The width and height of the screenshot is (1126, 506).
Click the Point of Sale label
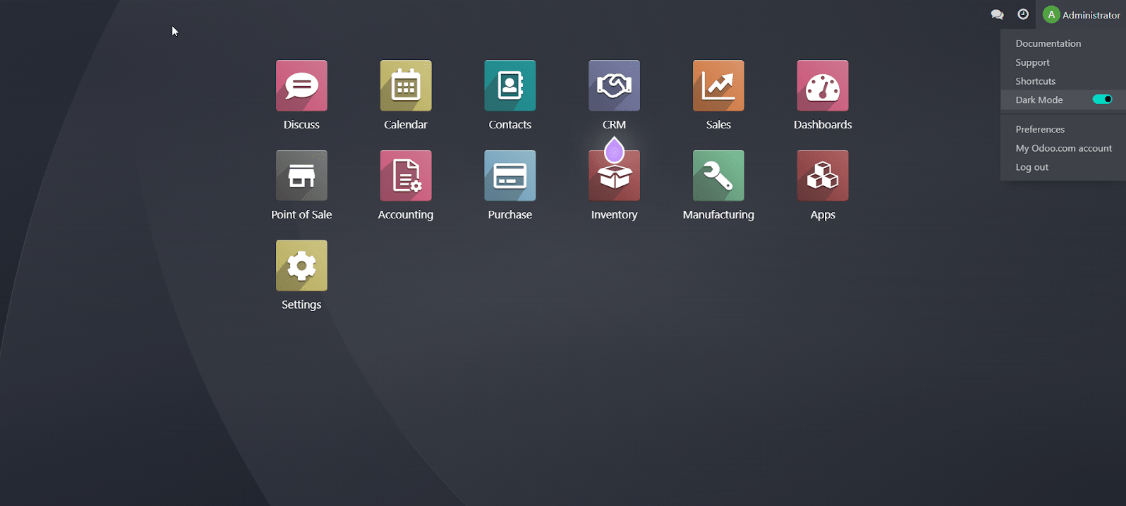302,215
